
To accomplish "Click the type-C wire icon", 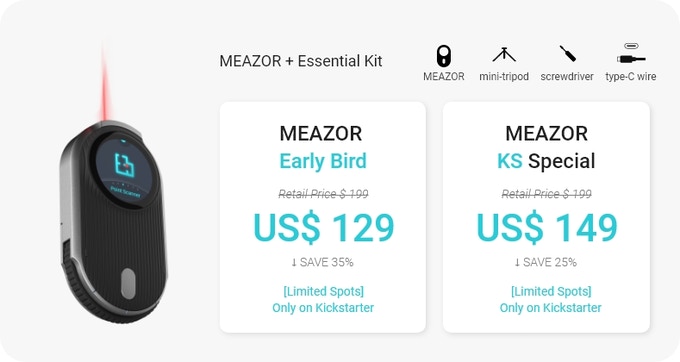I will [x=631, y=54].
